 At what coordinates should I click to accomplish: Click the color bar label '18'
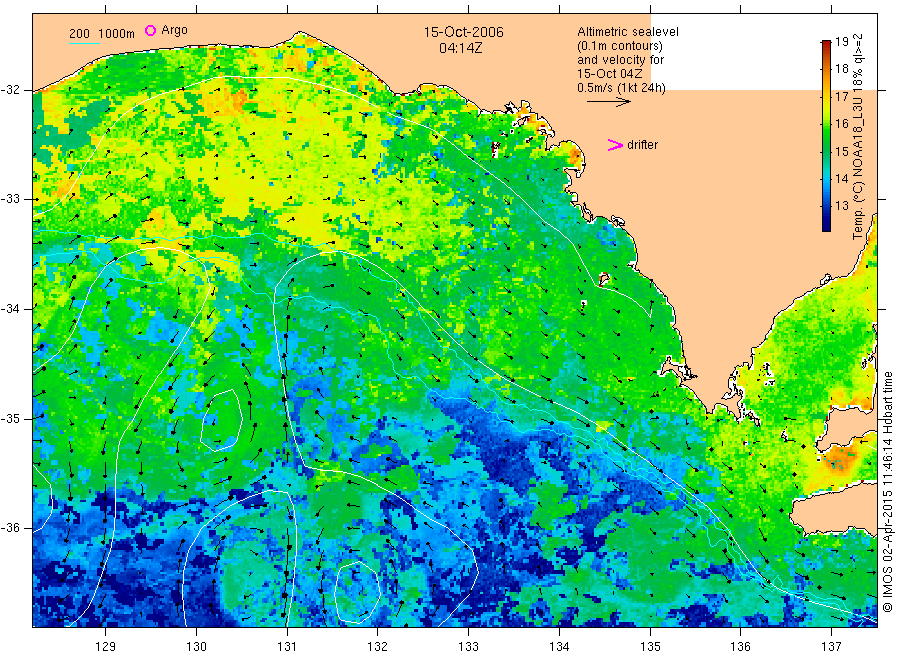[841, 69]
